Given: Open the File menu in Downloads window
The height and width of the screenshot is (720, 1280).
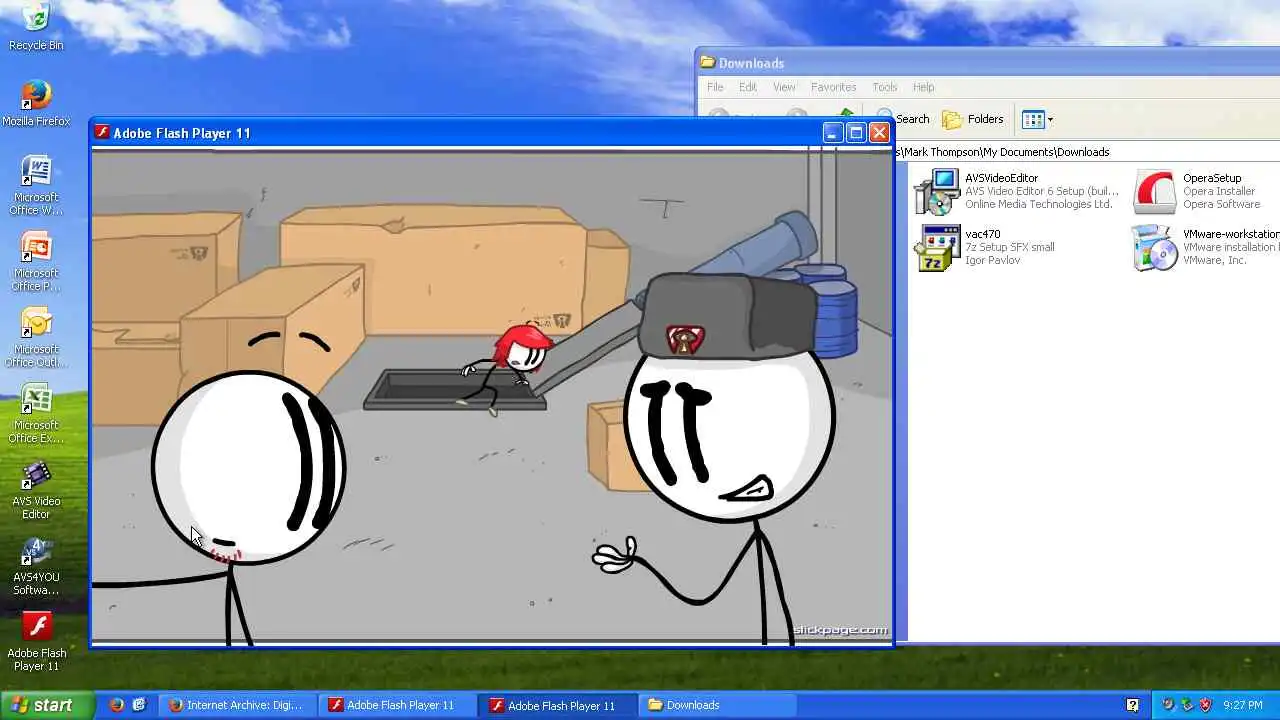Looking at the screenshot, I should [x=715, y=87].
